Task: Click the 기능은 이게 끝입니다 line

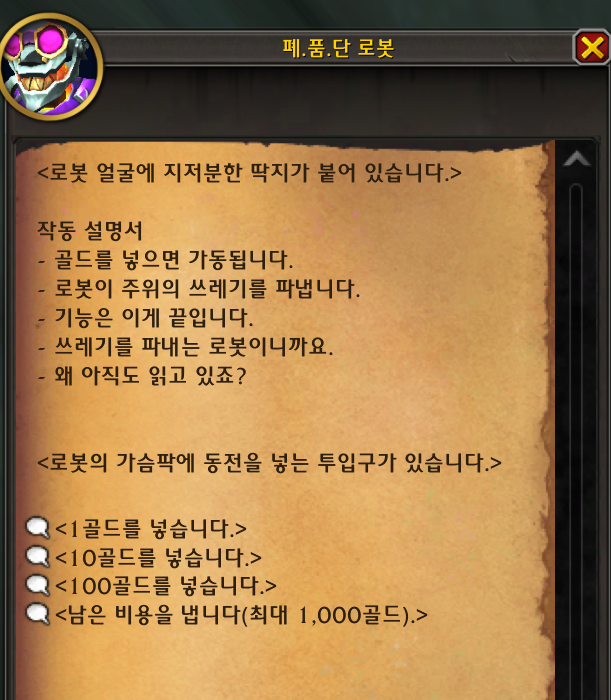Action: pos(145,317)
